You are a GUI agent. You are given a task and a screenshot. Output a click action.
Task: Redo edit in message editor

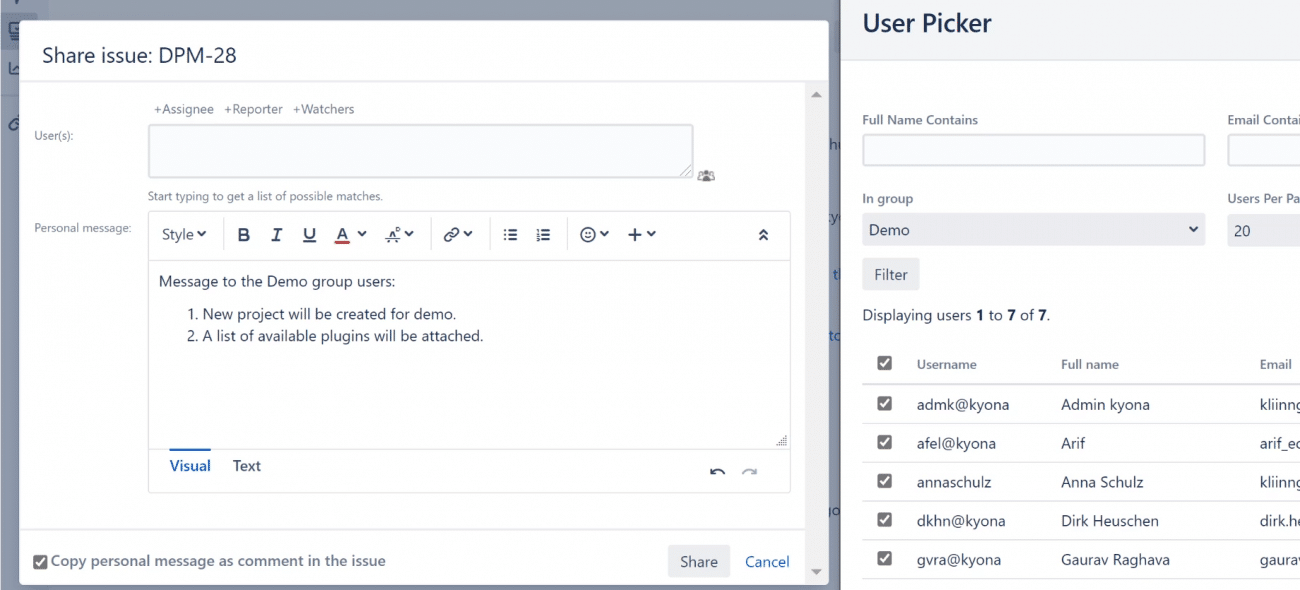(x=749, y=471)
